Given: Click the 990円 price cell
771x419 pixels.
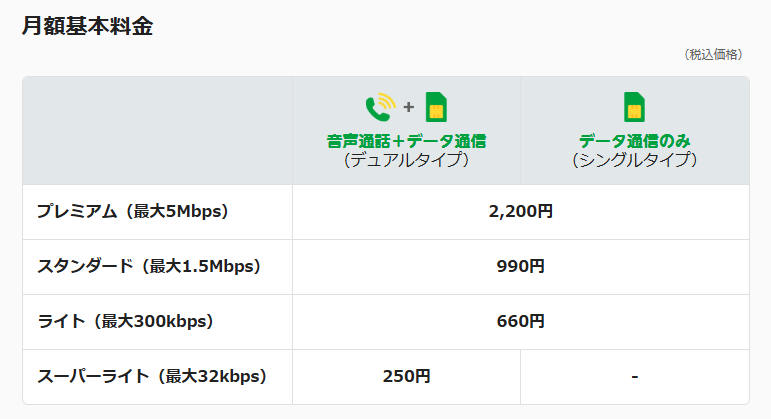Looking at the screenshot, I should [520, 267].
